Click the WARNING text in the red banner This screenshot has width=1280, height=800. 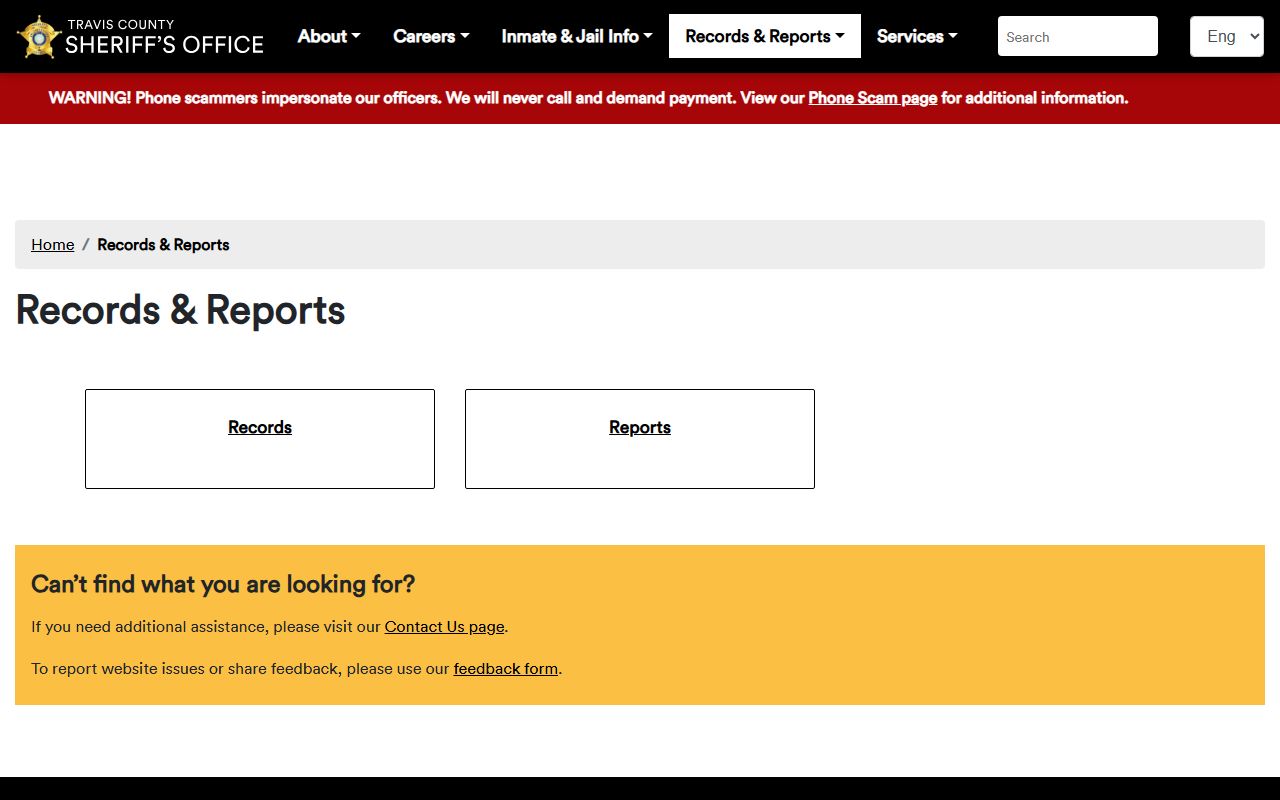(90, 98)
